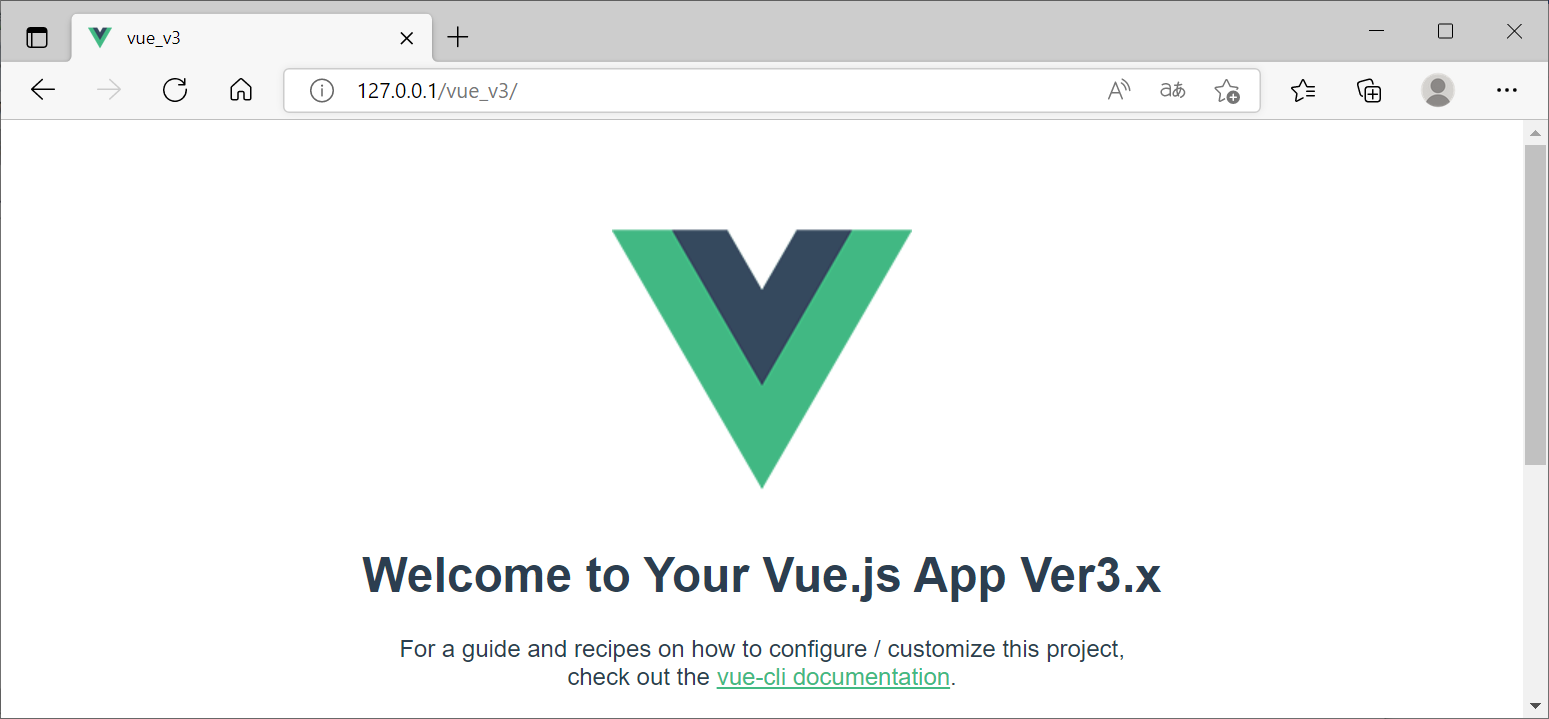This screenshot has width=1549, height=719.
Task: Click the grayed-out forward navigation arrow
Action: pos(108,90)
